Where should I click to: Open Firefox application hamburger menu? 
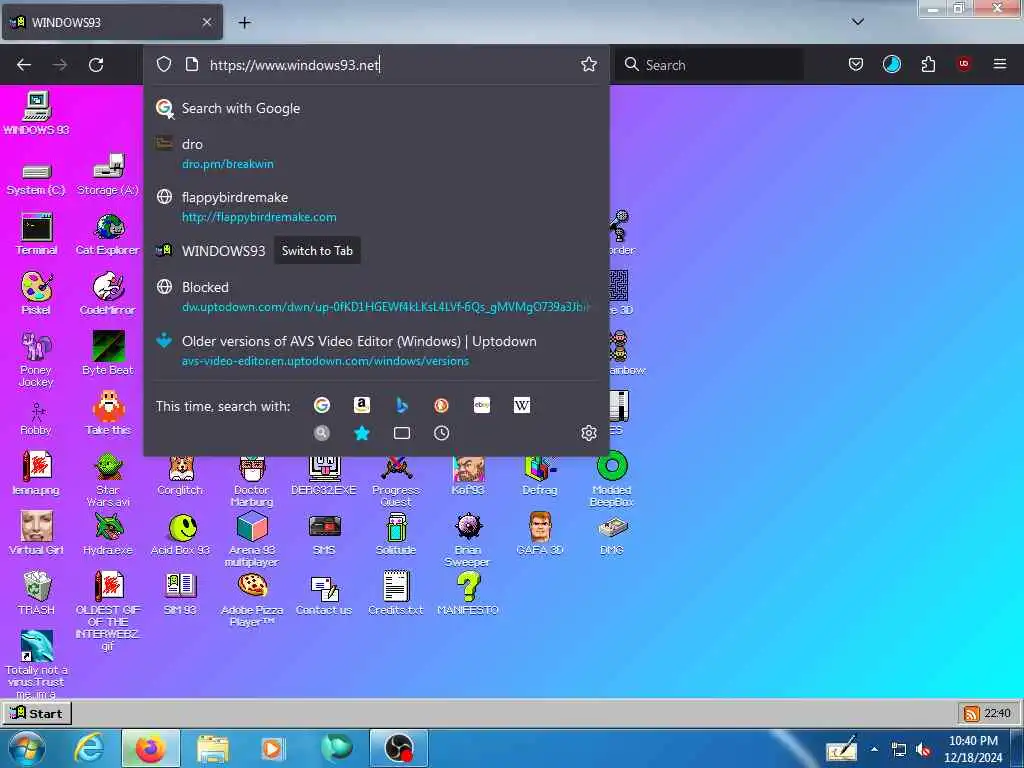999,64
